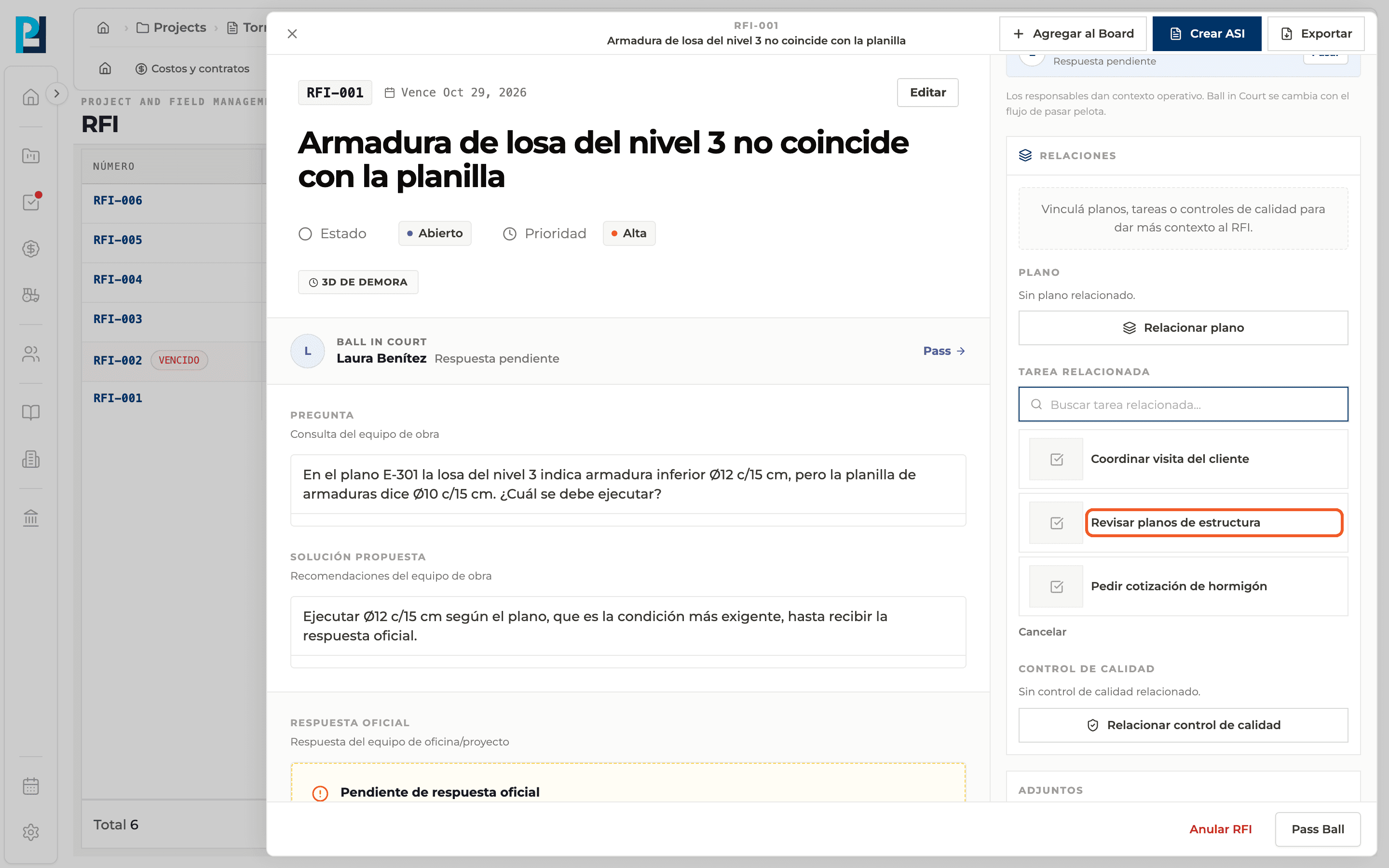Close the RFI-001 detail panel
The image size is (1389, 868).
(292, 34)
